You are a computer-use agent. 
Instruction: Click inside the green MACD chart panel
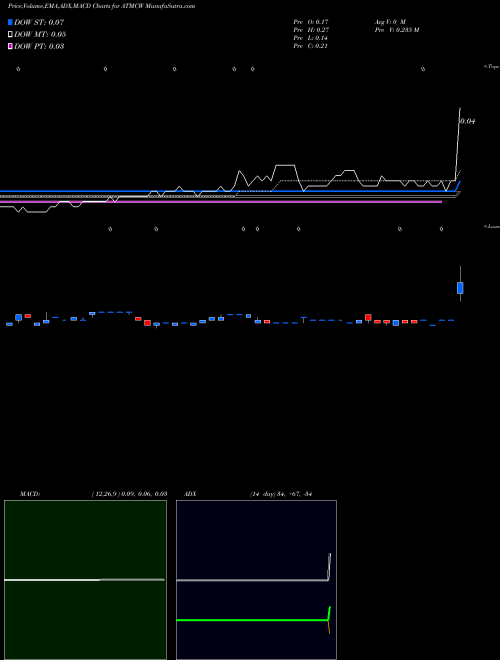pos(85,580)
